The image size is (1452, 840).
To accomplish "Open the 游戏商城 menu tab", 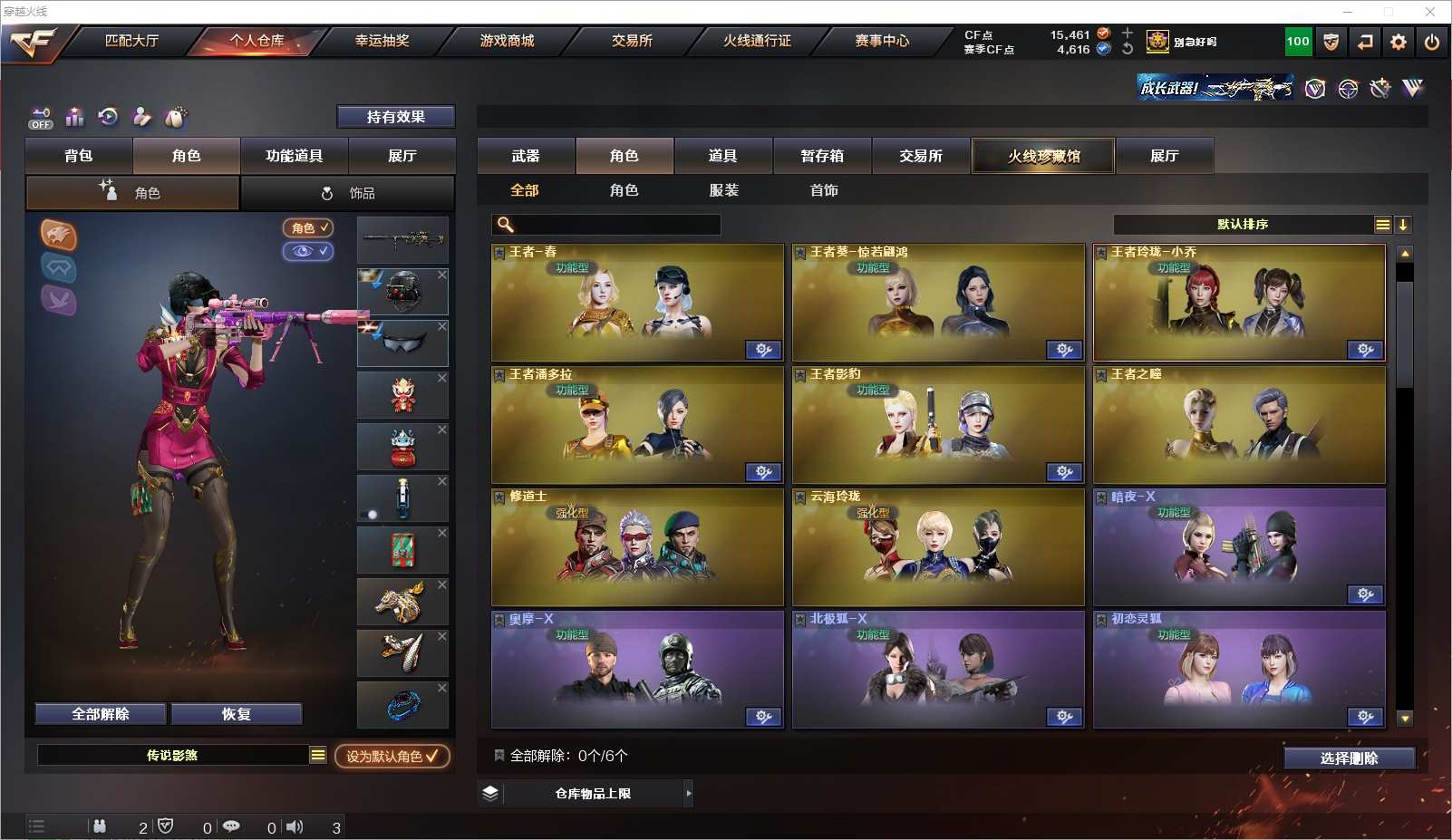I will (507, 41).
